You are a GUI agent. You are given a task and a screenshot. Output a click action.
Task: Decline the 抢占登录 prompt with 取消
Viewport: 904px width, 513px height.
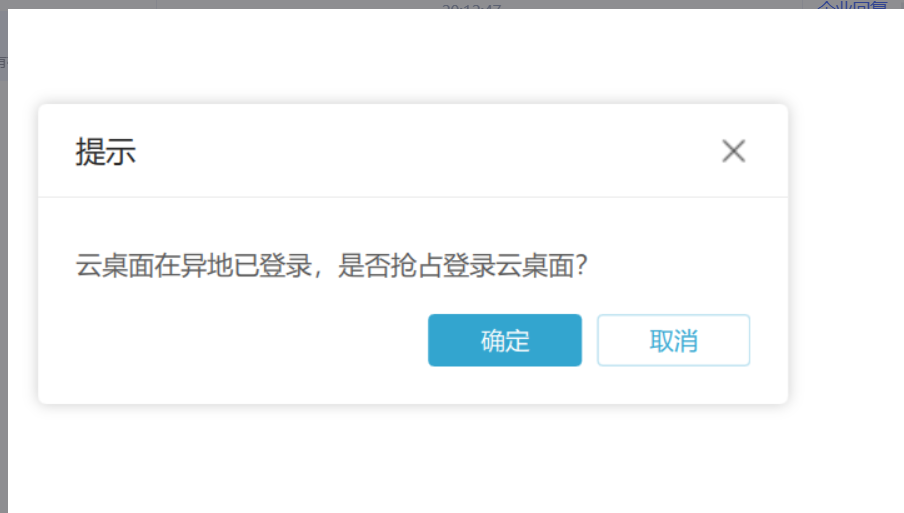point(673,340)
